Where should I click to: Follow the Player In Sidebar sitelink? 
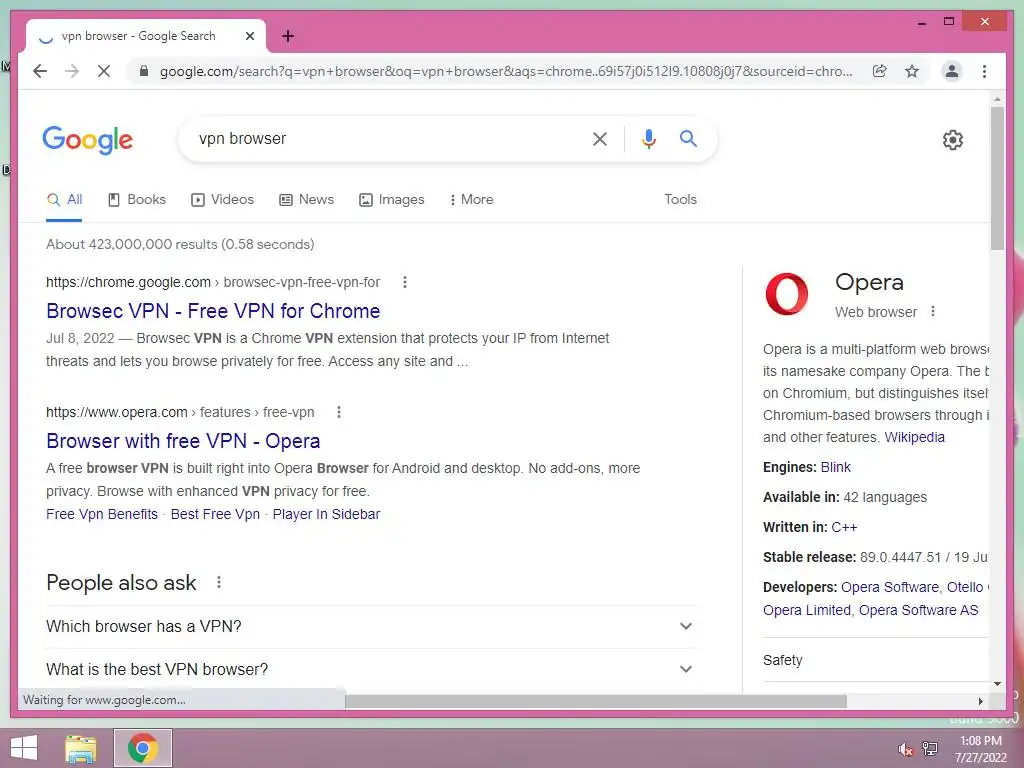[x=326, y=514]
